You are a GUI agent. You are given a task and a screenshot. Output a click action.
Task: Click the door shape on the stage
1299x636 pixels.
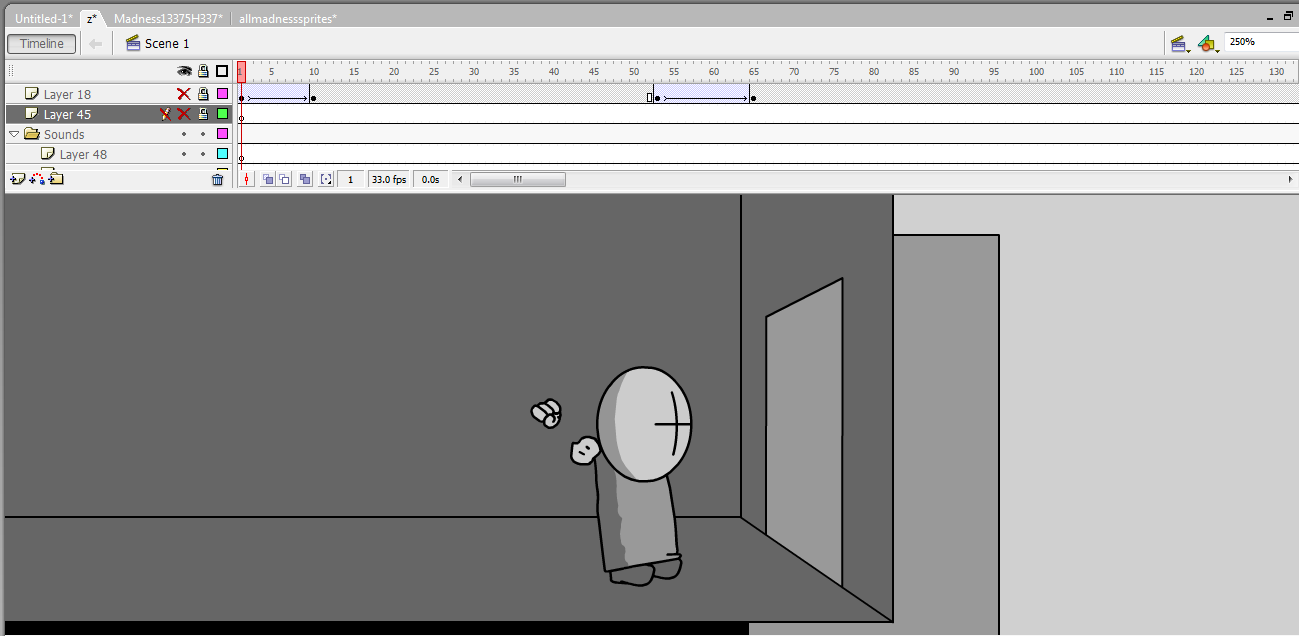point(805,432)
